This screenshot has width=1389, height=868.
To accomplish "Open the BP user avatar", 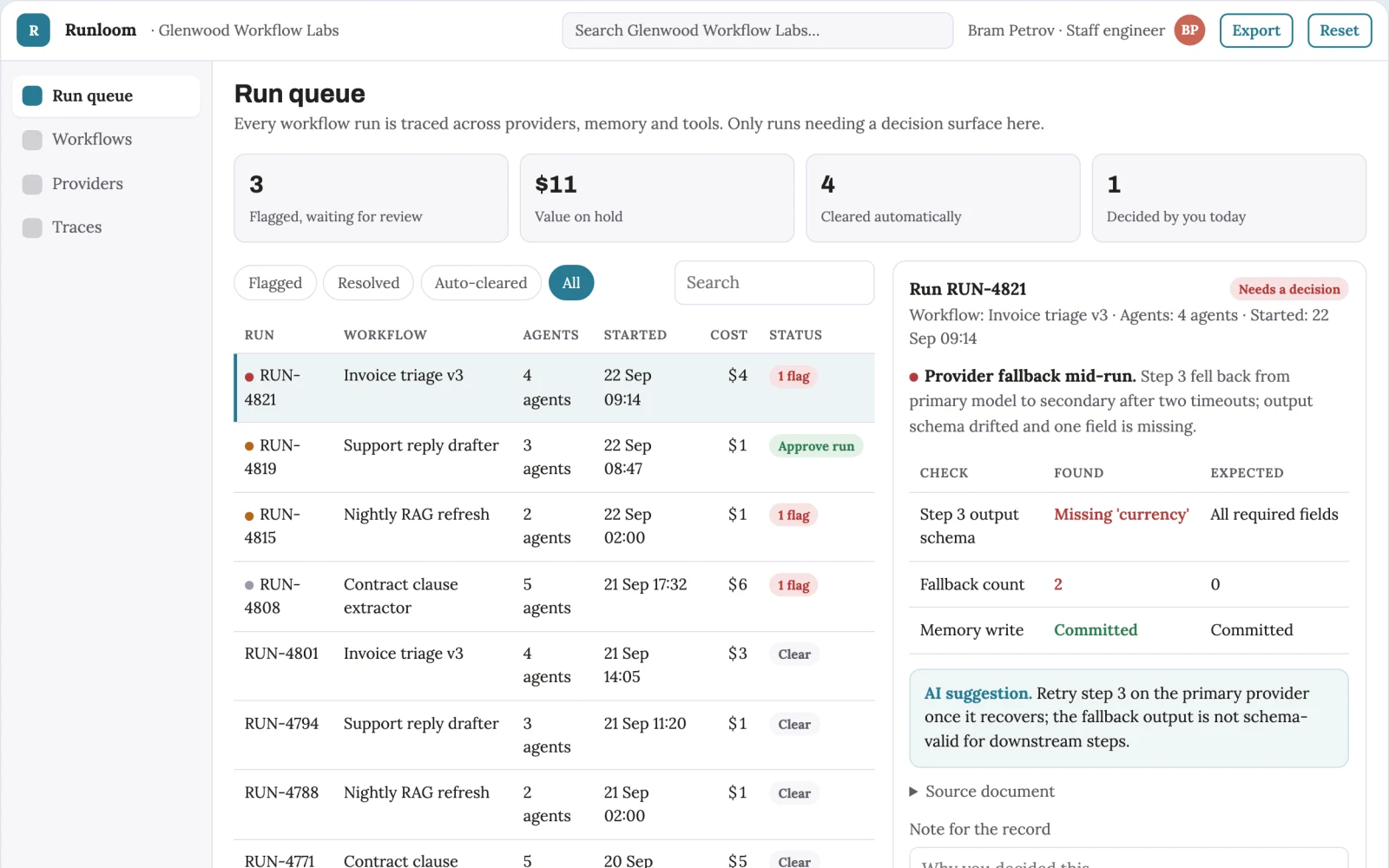I will click(x=1189, y=30).
